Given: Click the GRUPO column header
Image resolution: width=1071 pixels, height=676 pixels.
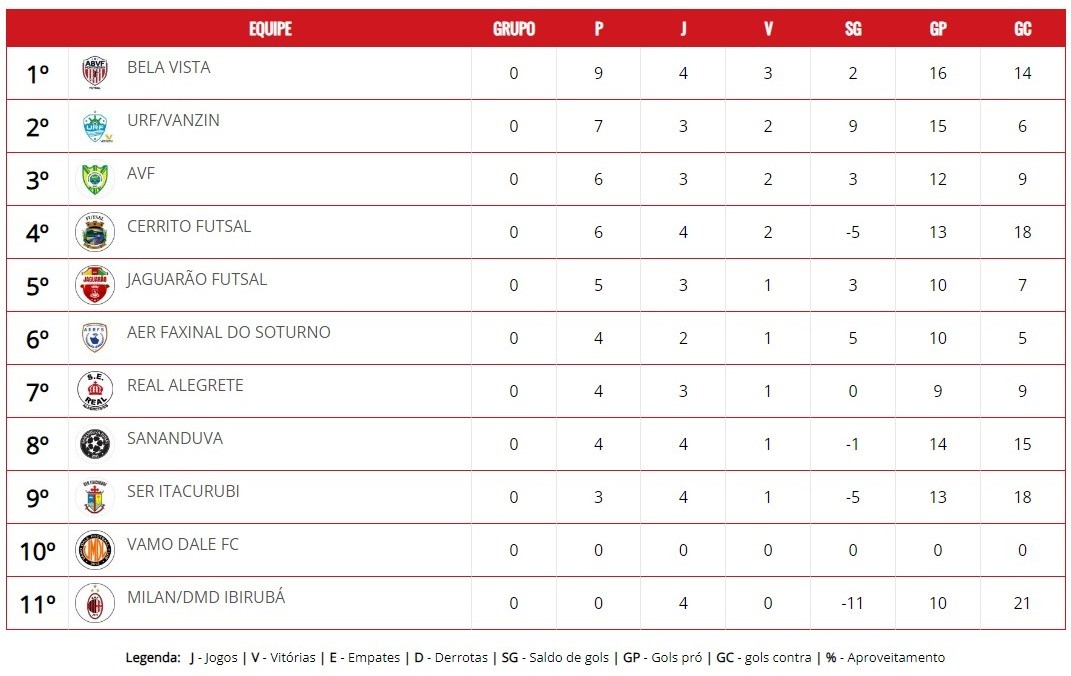Looking at the screenshot, I should pos(514,29).
